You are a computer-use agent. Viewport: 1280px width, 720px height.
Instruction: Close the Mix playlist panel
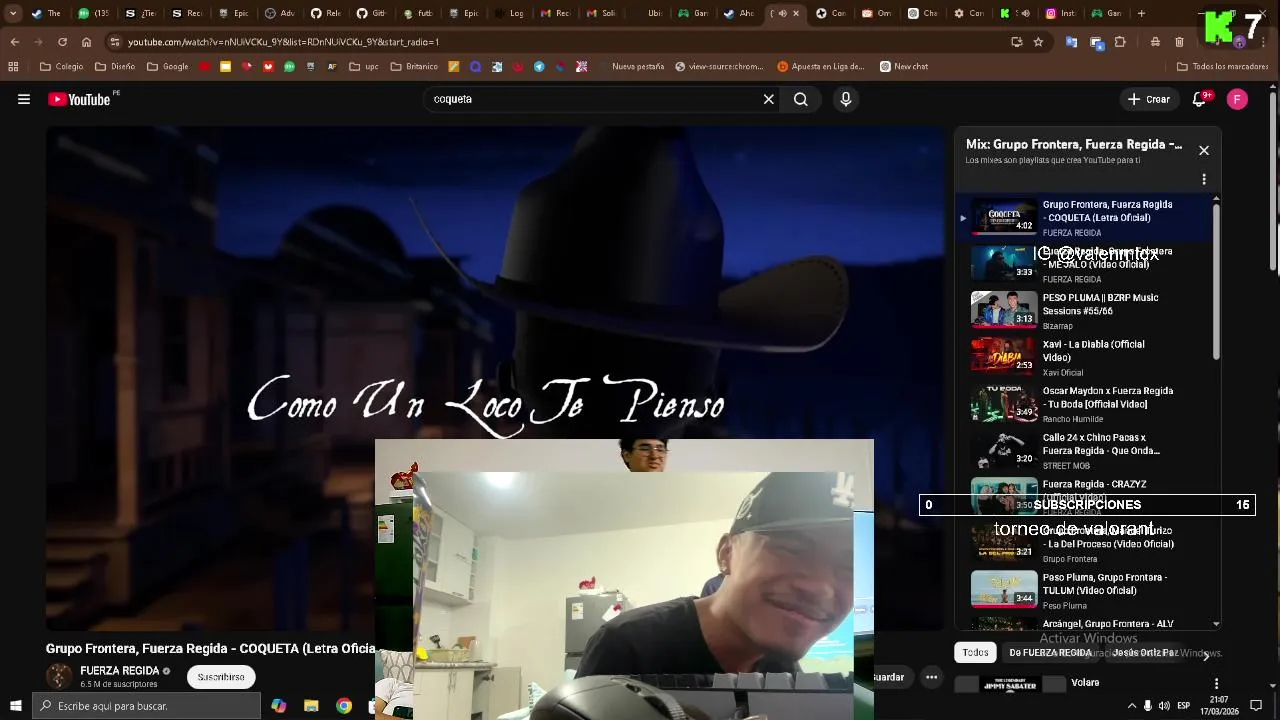1204,150
